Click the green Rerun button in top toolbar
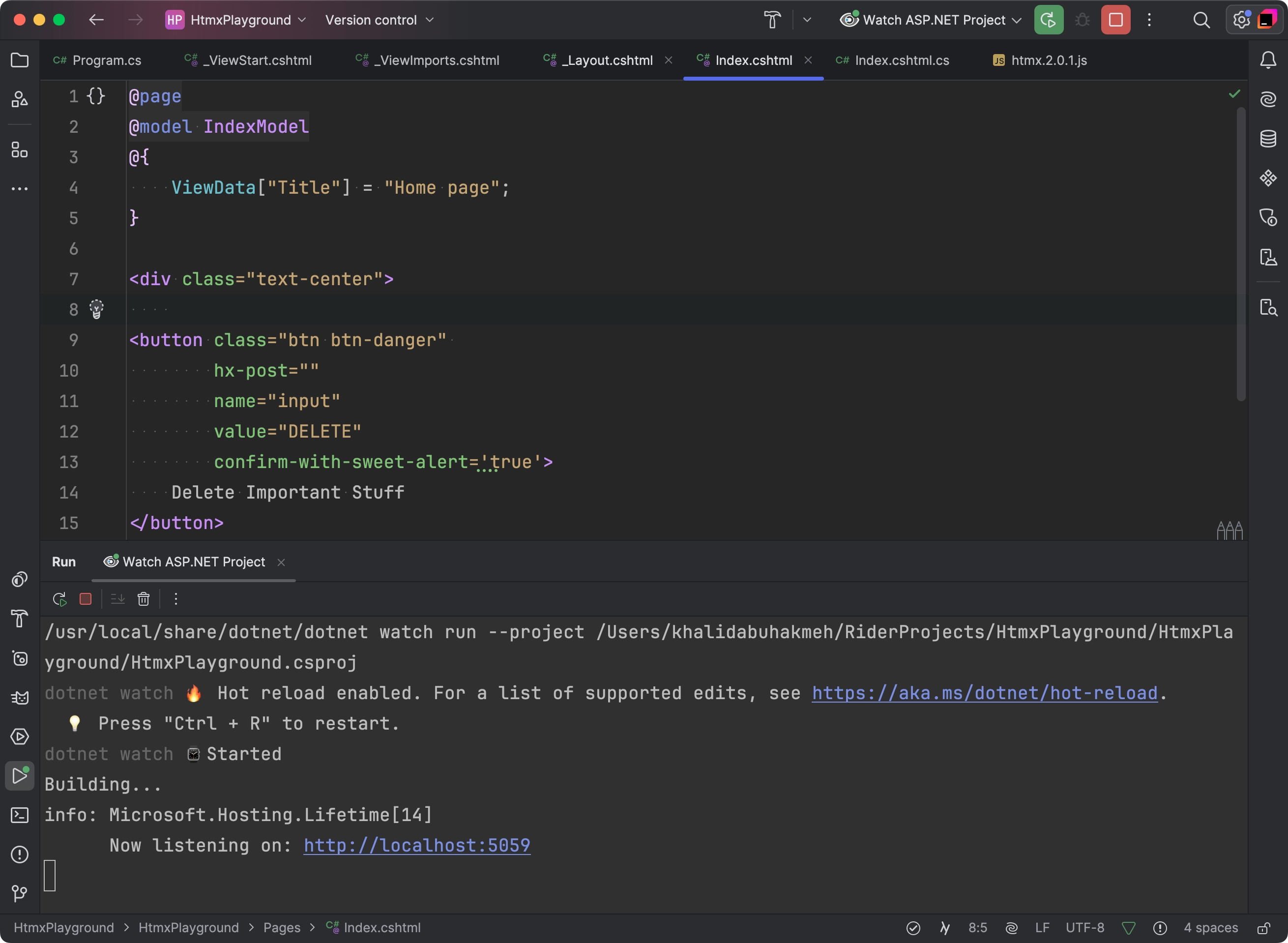The height and width of the screenshot is (943, 1288). pyautogui.click(x=1048, y=20)
